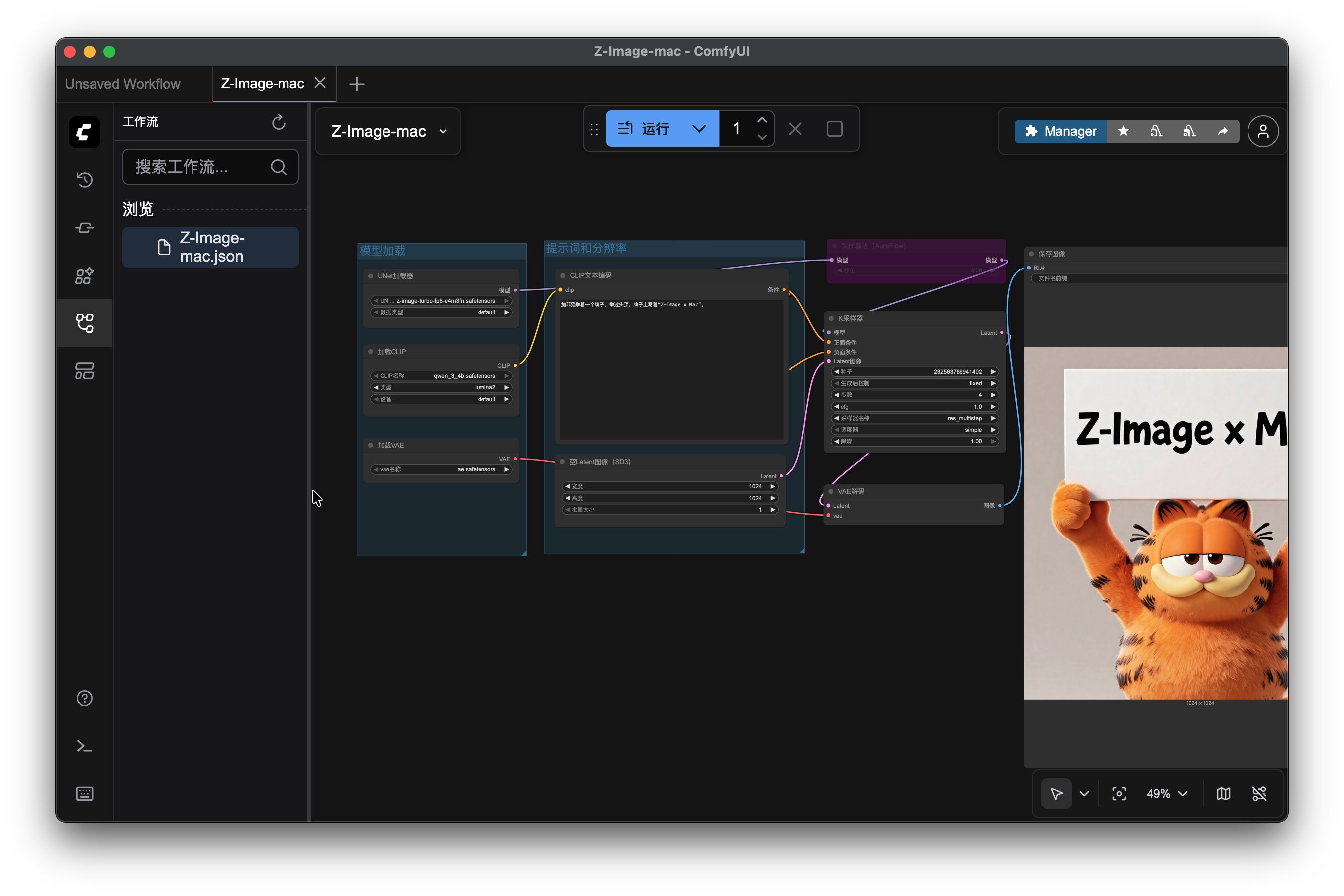Toggle the minimap icon

[1223, 793]
